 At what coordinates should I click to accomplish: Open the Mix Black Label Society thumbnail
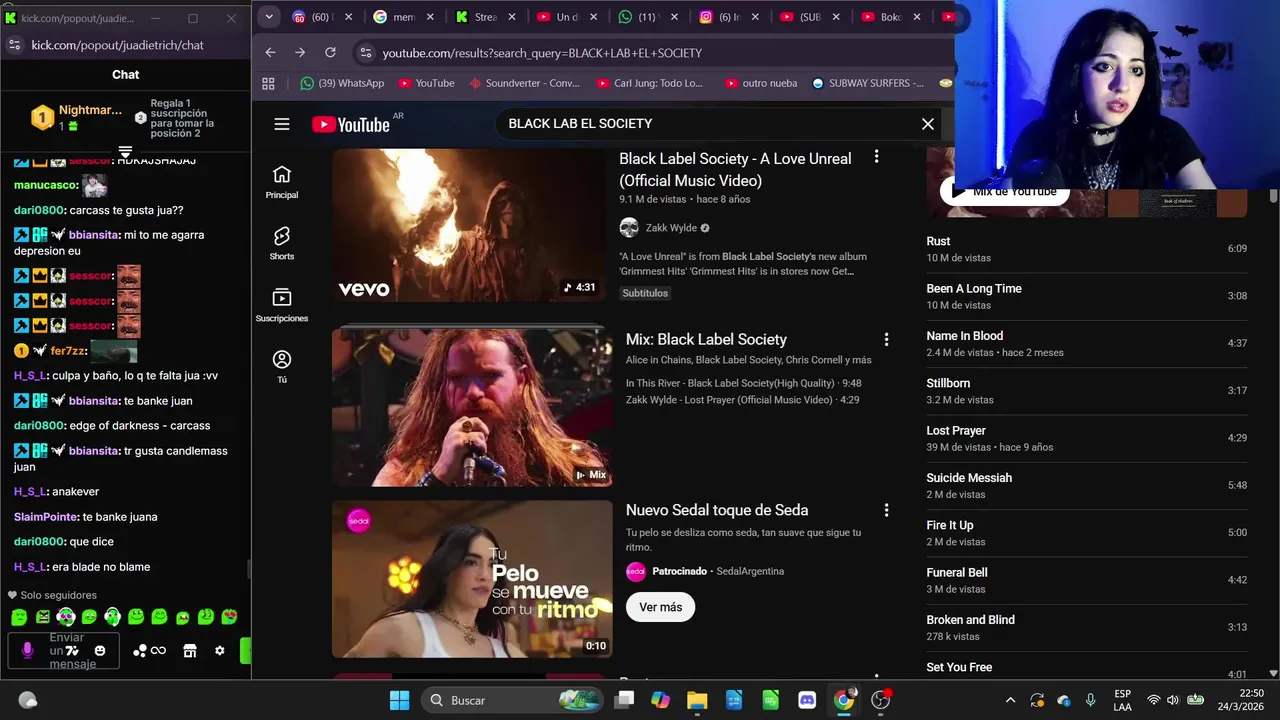coord(472,406)
